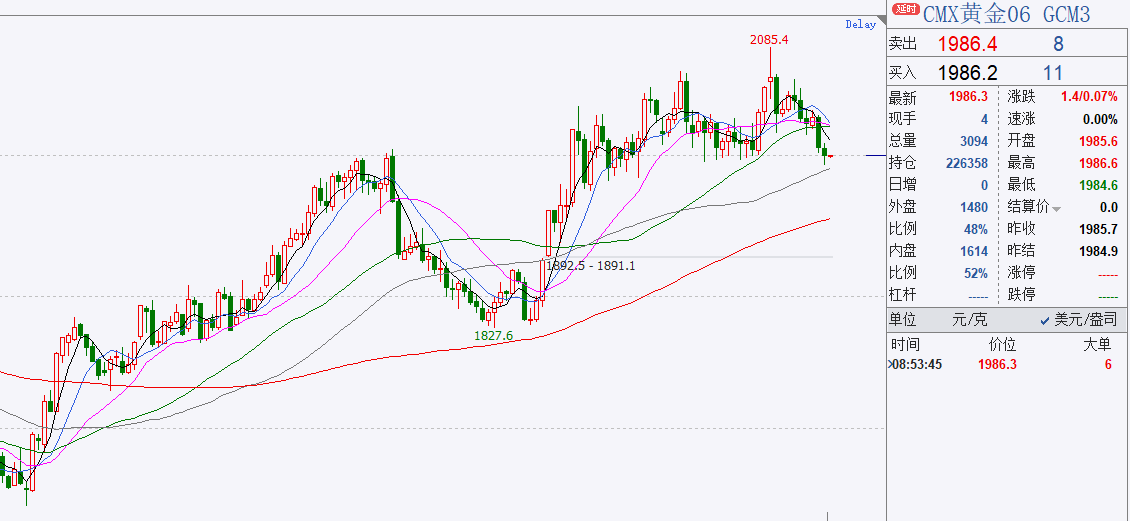
Task: Select outer volume 1480
Action: click(x=974, y=208)
